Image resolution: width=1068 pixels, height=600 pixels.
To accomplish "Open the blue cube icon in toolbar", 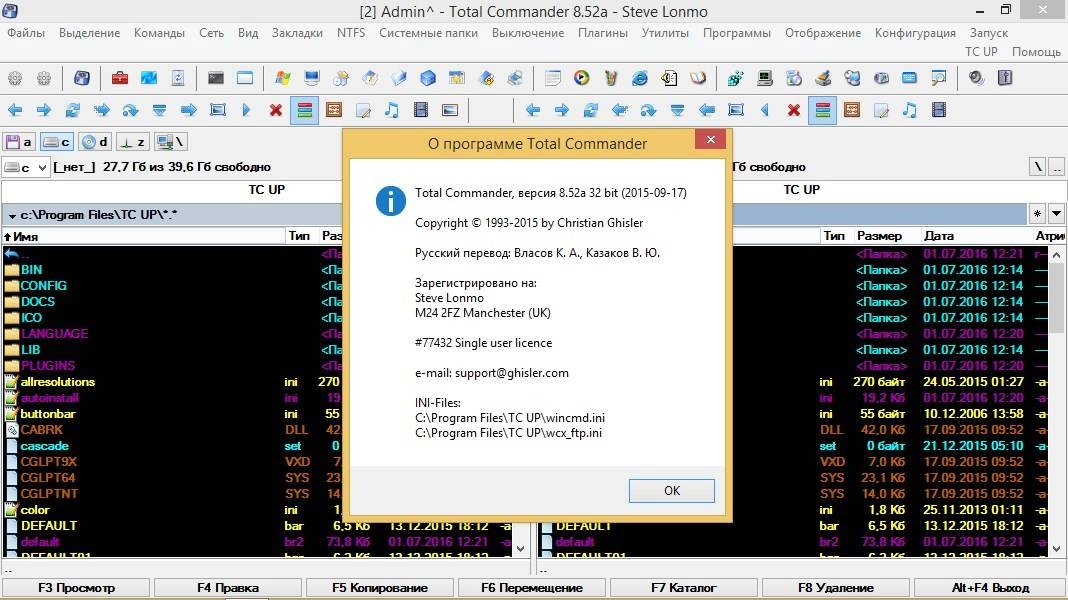I will [x=428, y=78].
